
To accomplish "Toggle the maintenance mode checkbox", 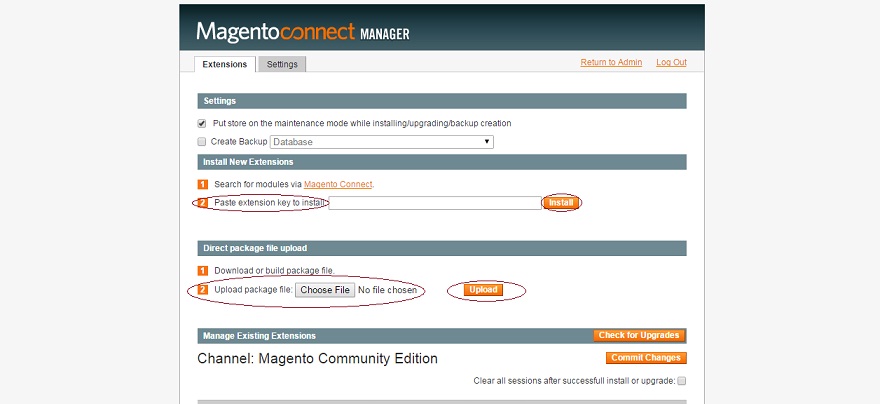I will [x=202, y=123].
